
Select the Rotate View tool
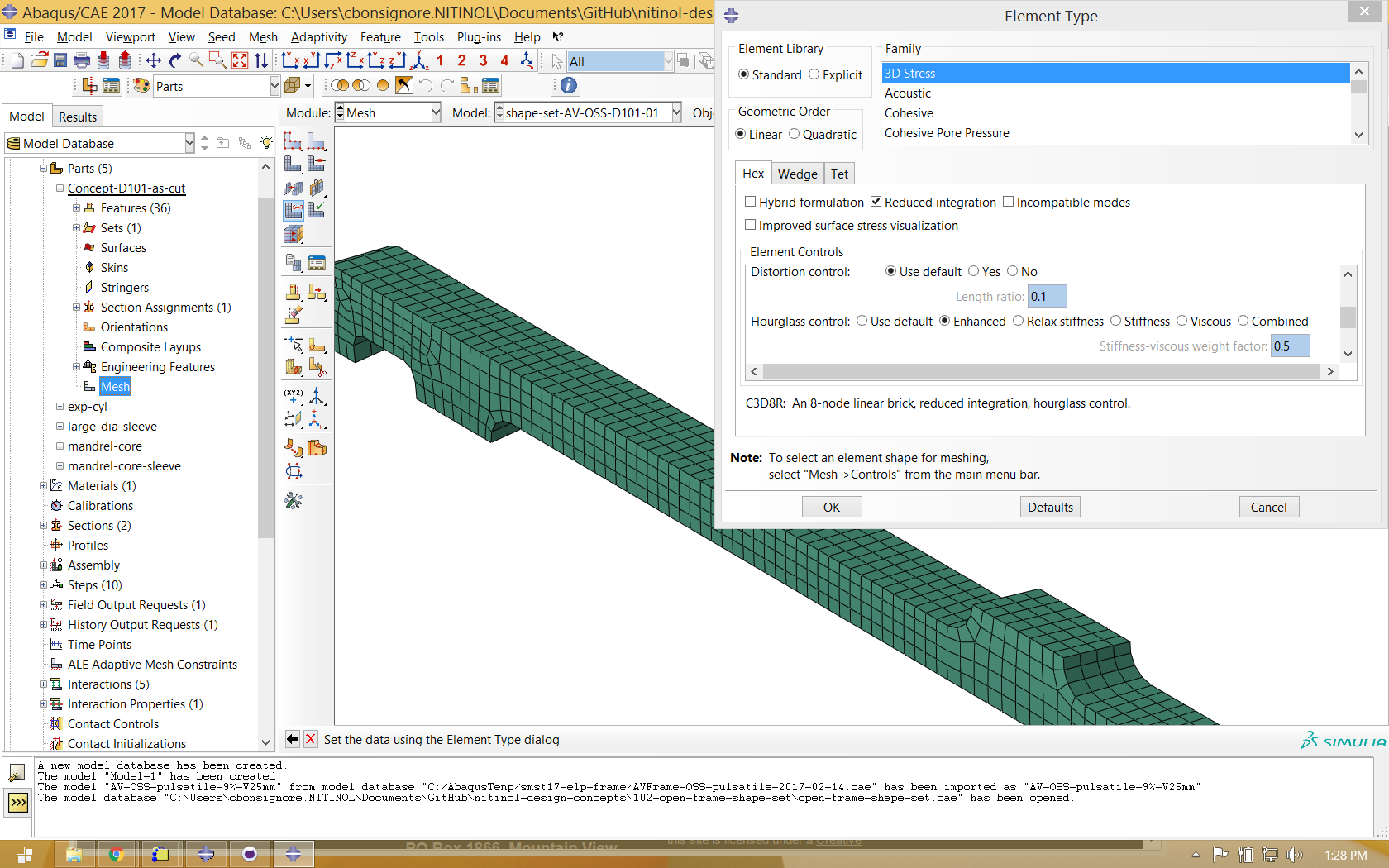click(x=175, y=60)
